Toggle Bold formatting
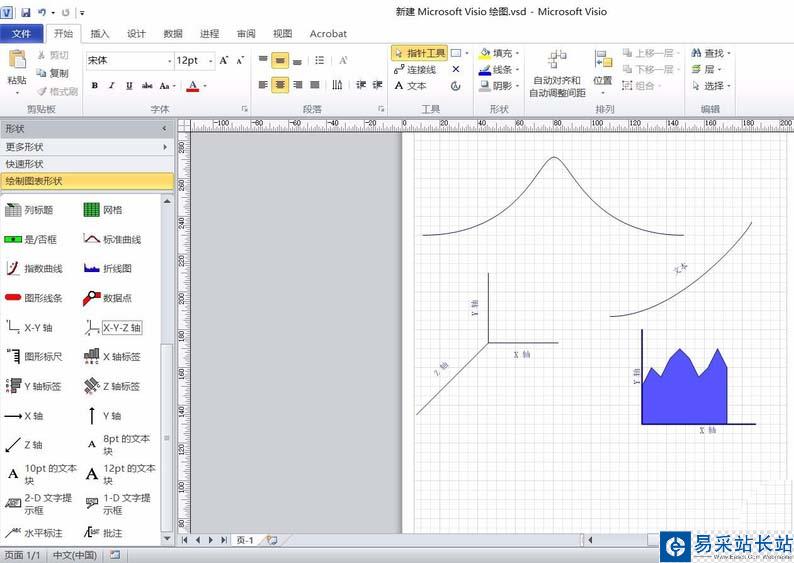 95,86
